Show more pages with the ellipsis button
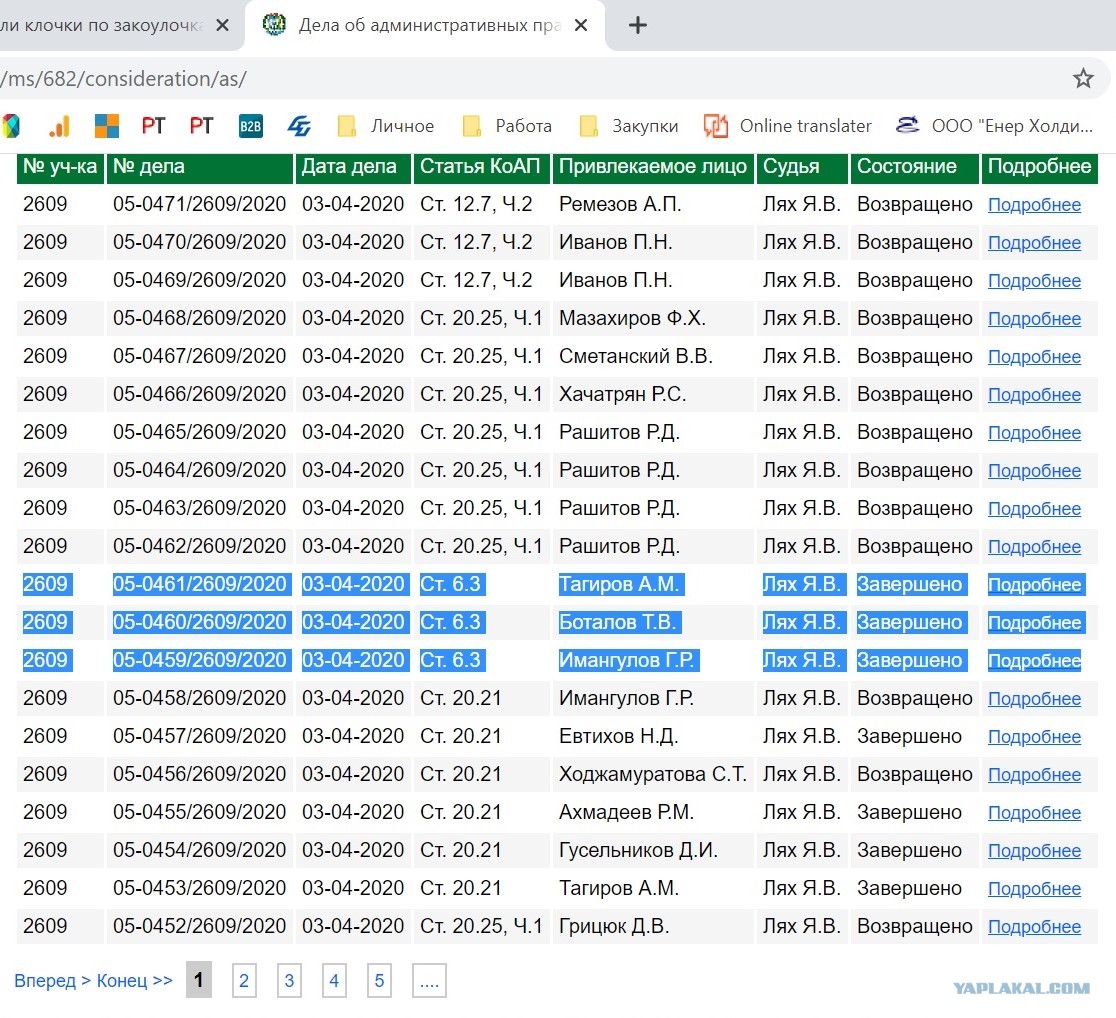The height and width of the screenshot is (1018, 1116). tap(429, 980)
